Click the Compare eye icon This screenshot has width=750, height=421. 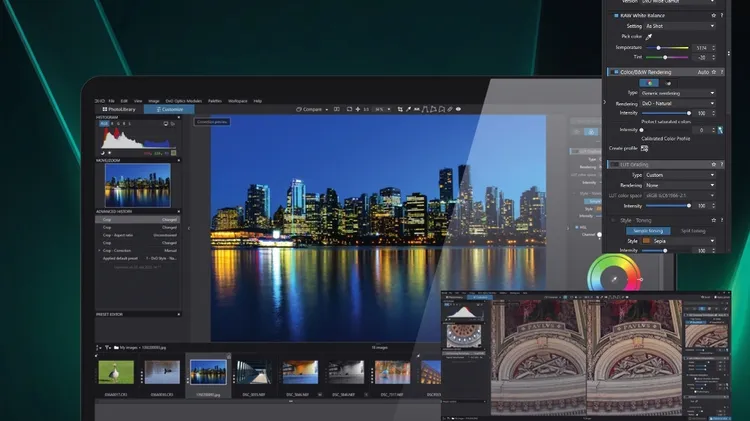[300, 109]
